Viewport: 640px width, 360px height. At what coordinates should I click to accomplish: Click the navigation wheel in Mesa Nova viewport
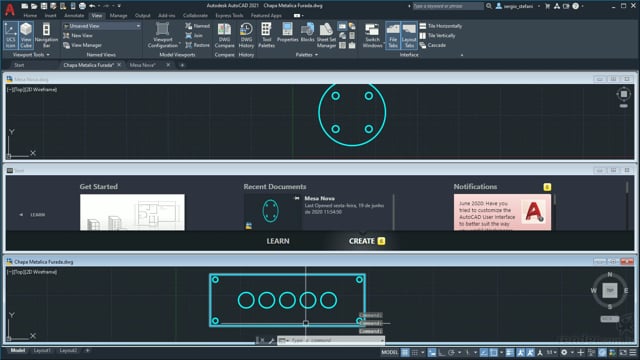[x=624, y=94]
